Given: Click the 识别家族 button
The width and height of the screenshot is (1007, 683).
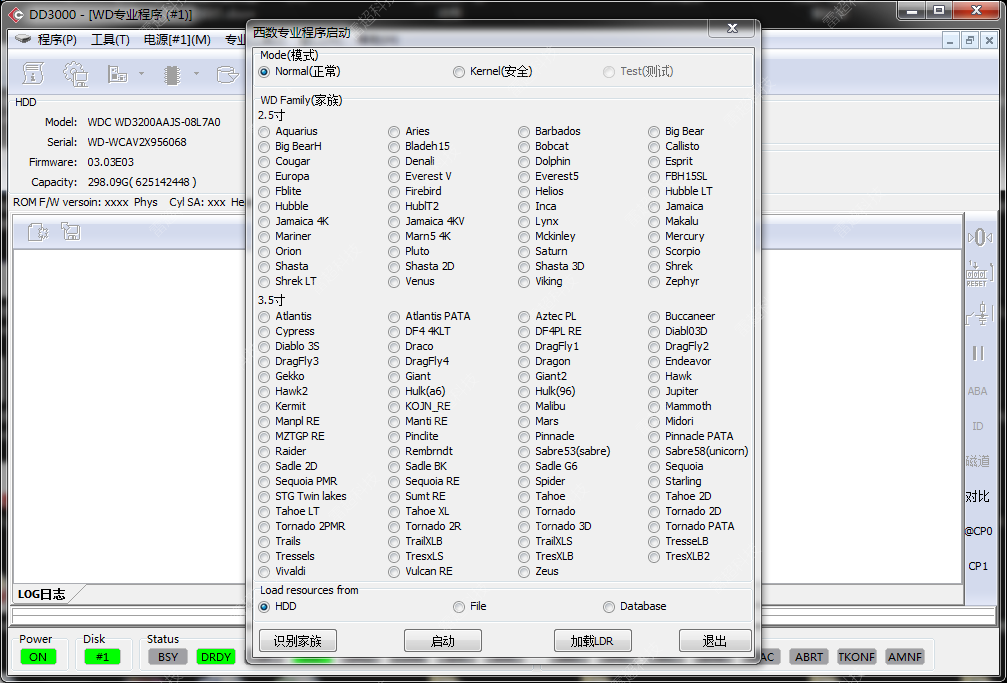Looking at the screenshot, I should pos(297,641).
